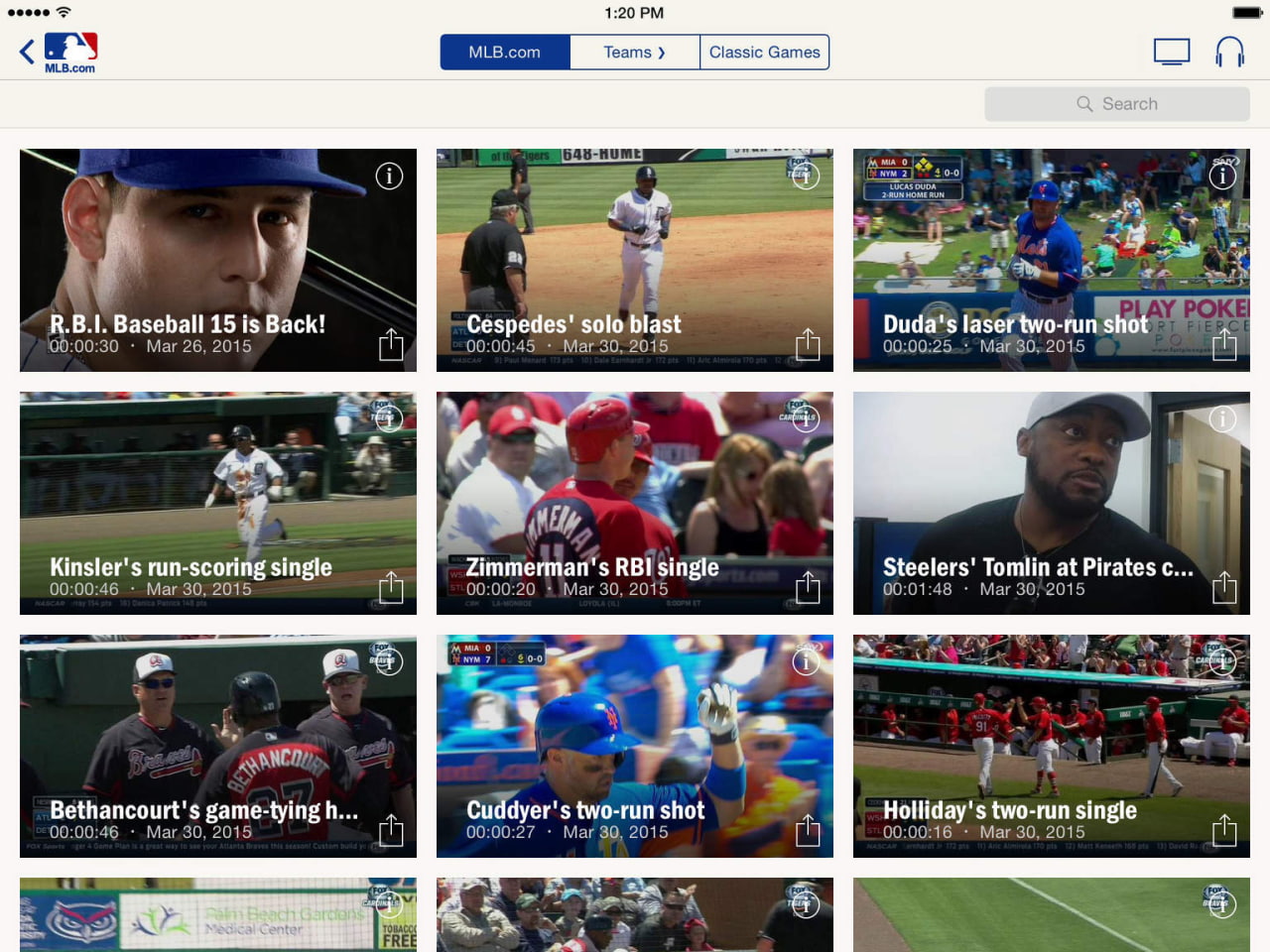Select the MLB.com tab
Image resolution: width=1270 pixels, height=952 pixels.
[504, 52]
